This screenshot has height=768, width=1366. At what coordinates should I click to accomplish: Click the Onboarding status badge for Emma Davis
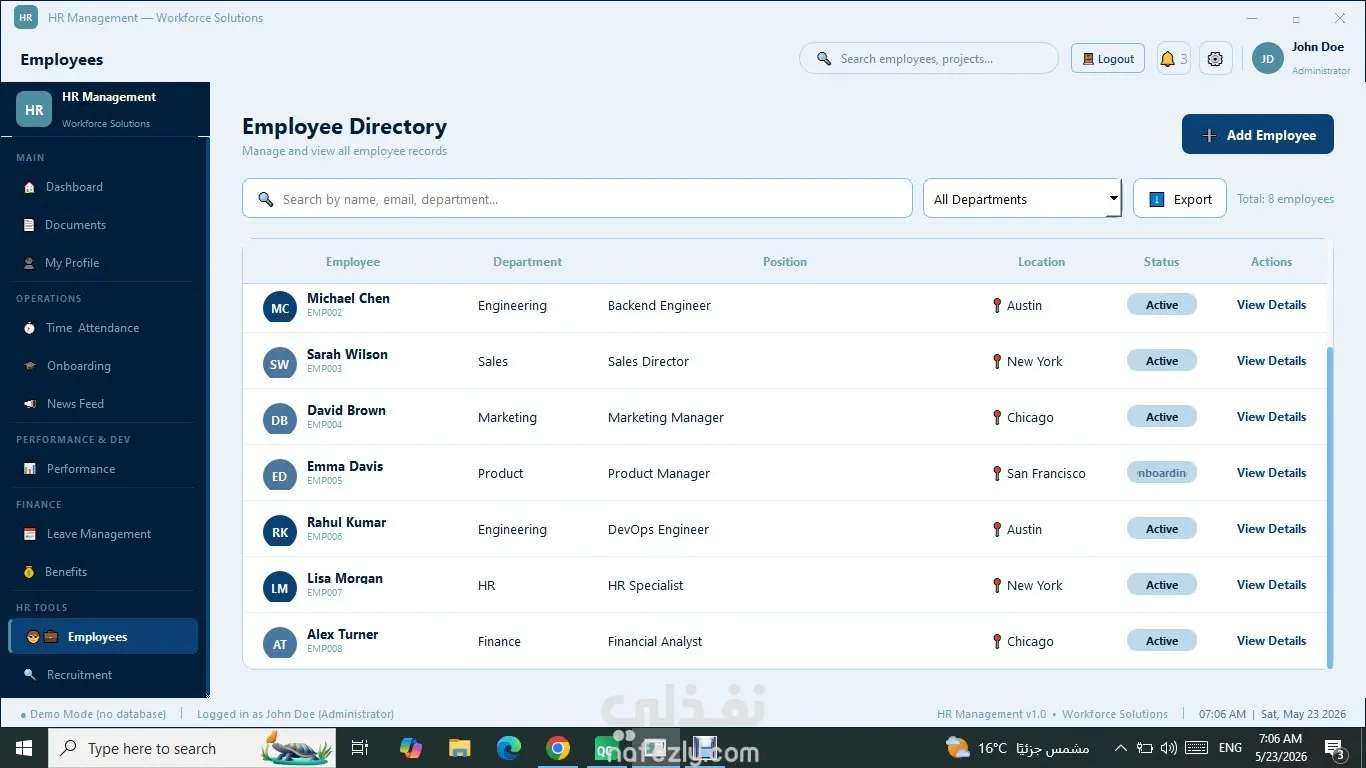1162,473
